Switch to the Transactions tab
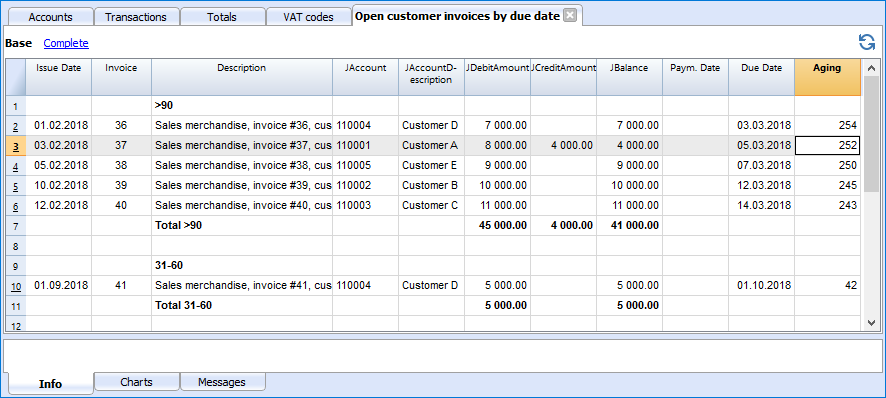Screen dimensions: 886x398 click(136, 17)
